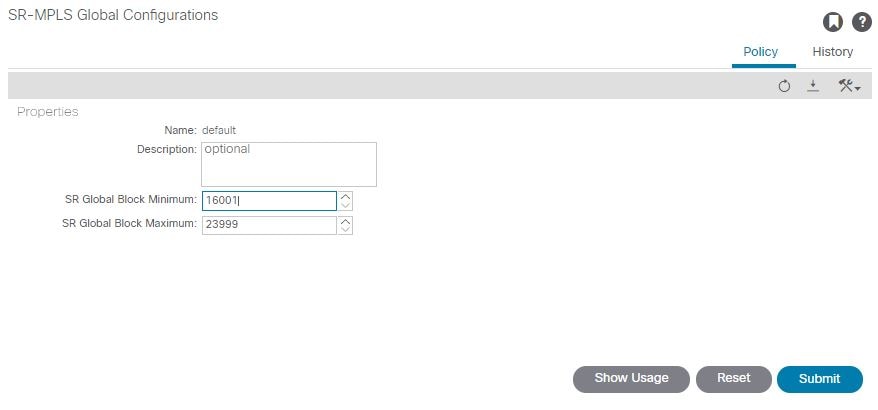The width and height of the screenshot is (878, 410).
Task: Switch to the History tab
Action: pos(833,52)
